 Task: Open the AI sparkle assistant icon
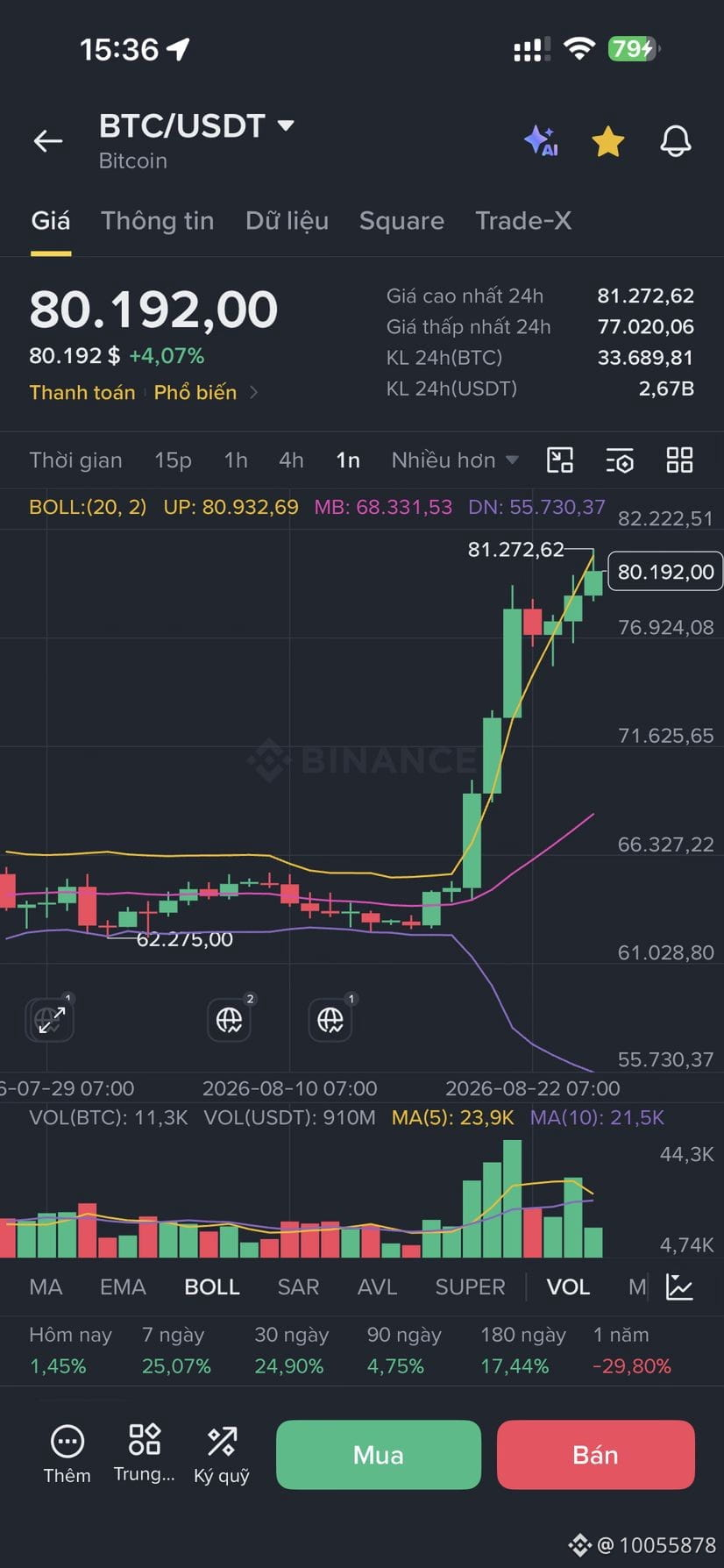coord(541,140)
